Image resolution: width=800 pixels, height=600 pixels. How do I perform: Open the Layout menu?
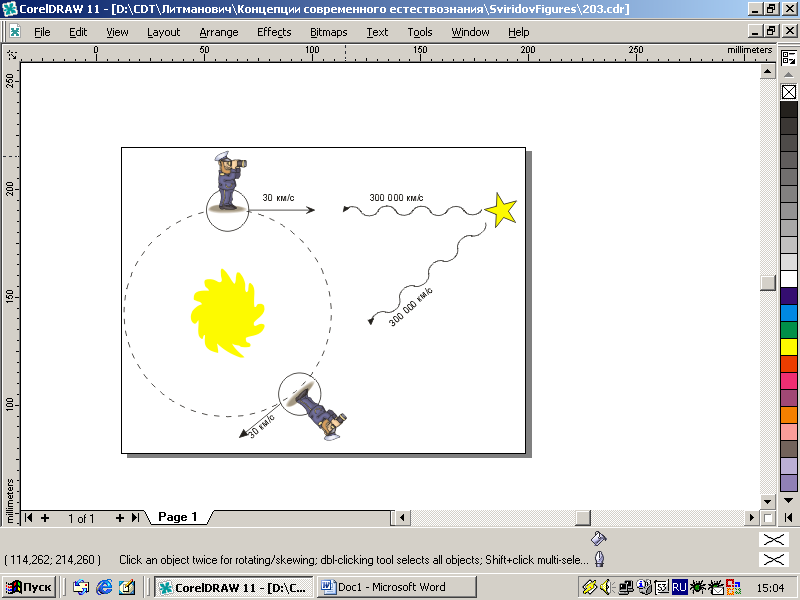163,32
